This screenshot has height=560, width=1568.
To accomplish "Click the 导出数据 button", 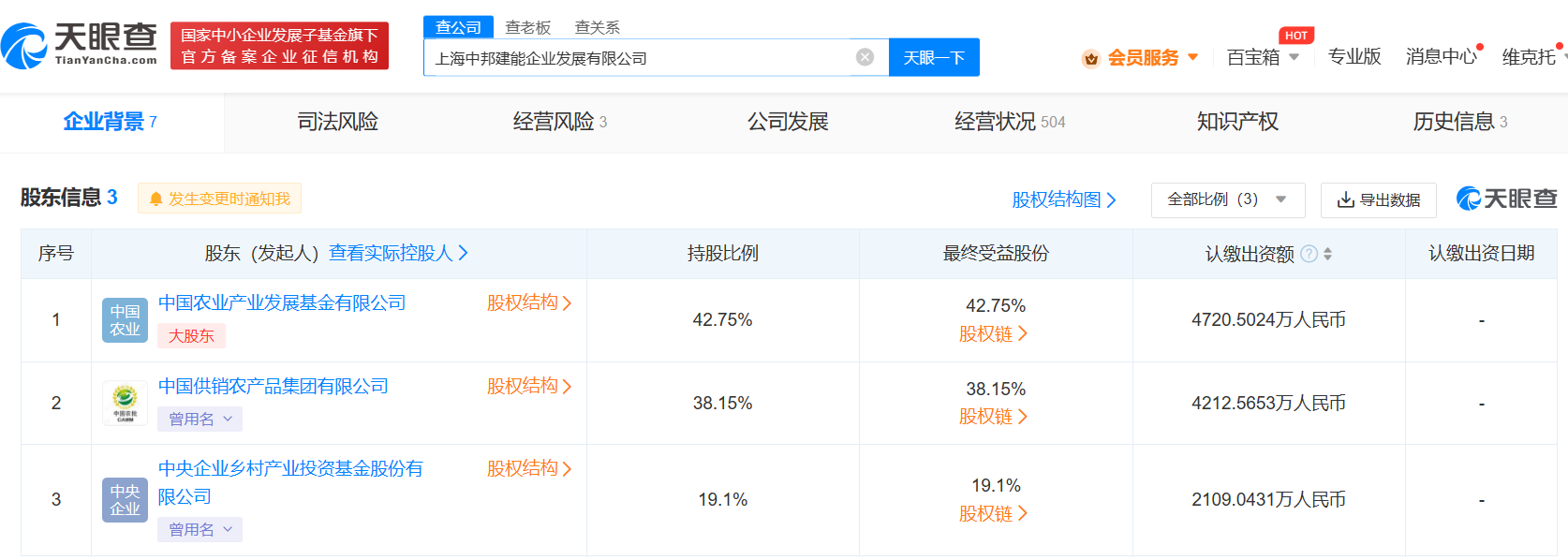I will pyautogui.click(x=1378, y=199).
